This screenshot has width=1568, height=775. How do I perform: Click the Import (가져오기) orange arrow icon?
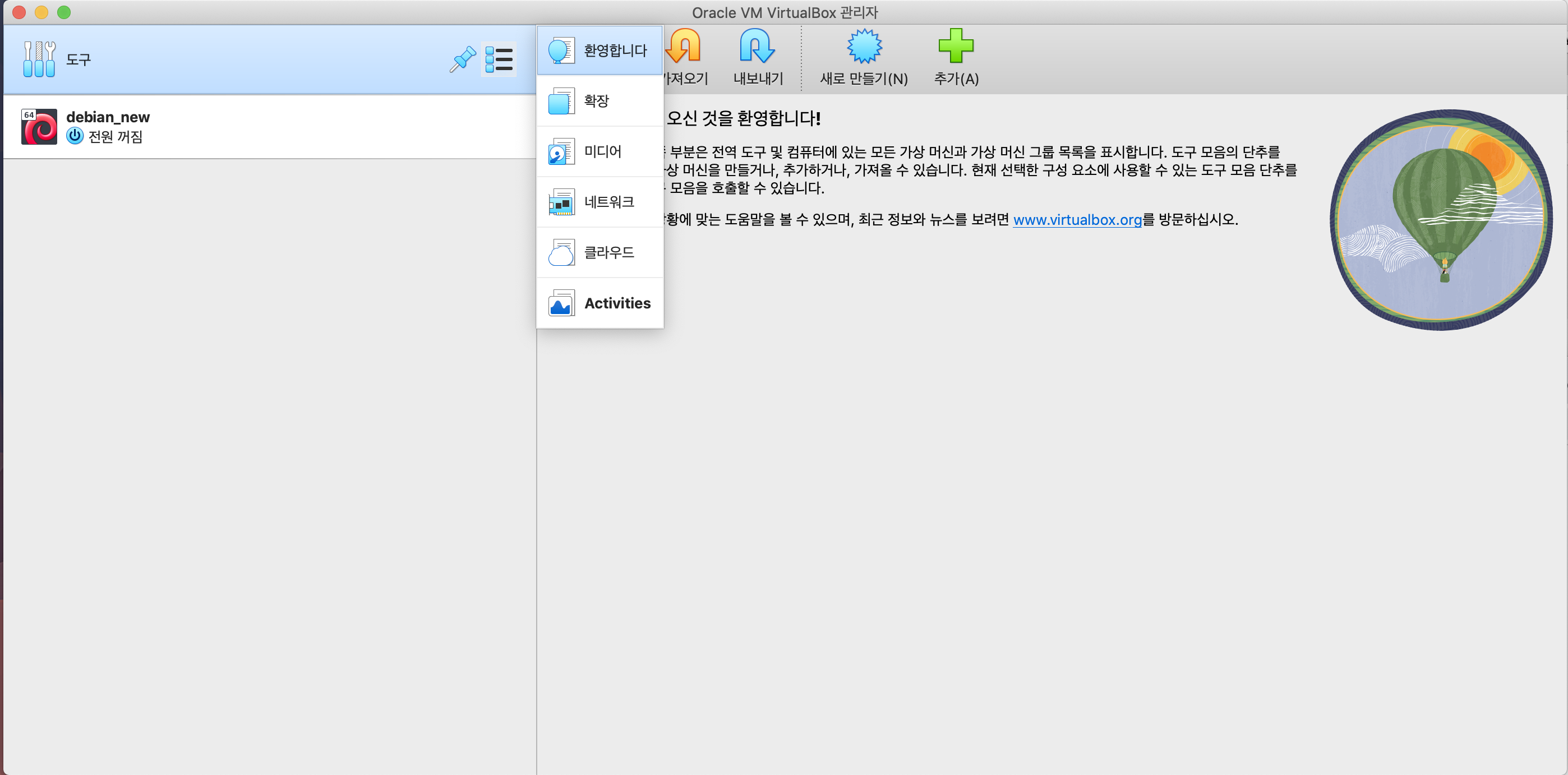pyautogui.click(x=684, y=45)
